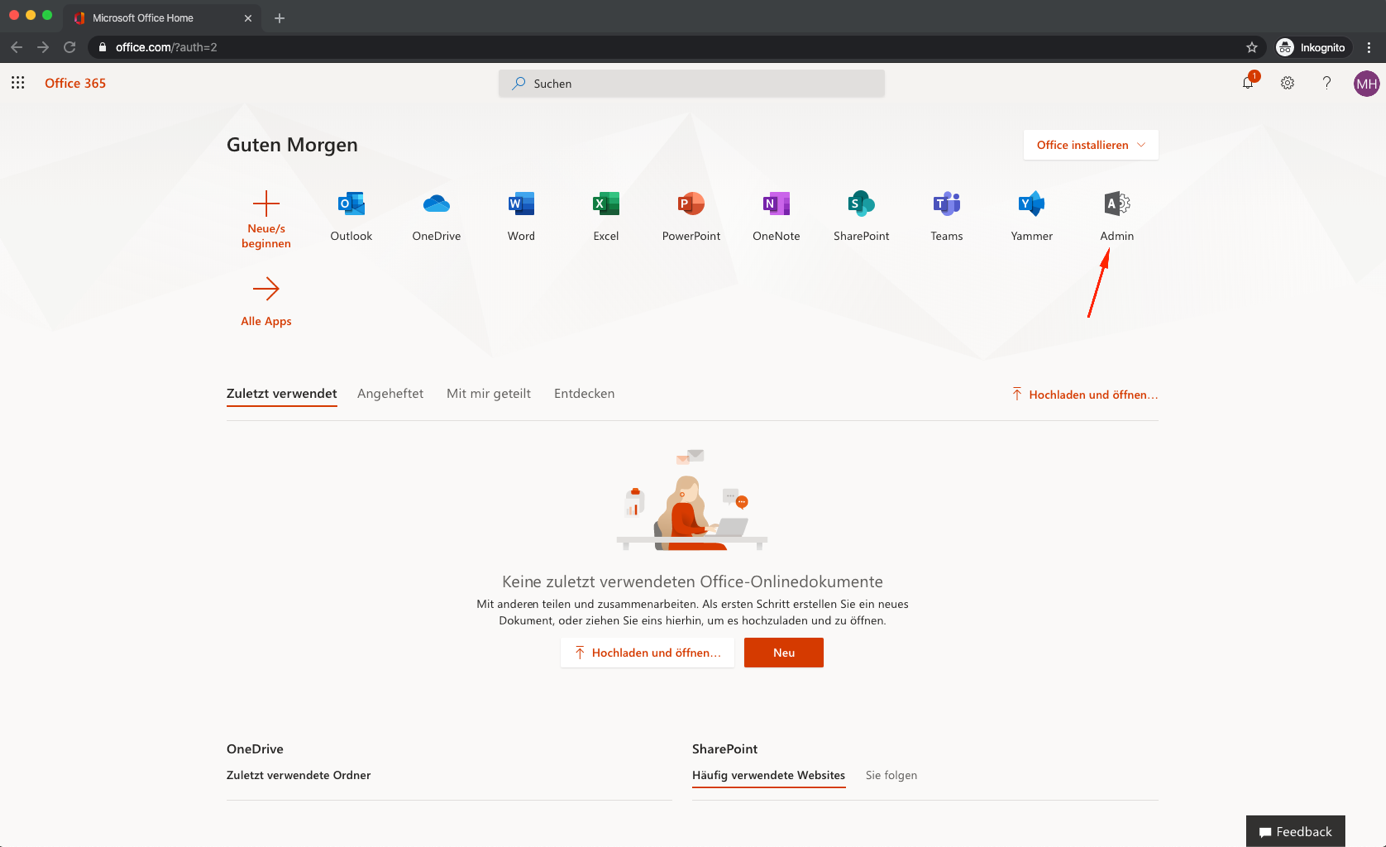1386x847 pixels.
Task: Open Alle Apps arrow
Action: click(266, 289)
